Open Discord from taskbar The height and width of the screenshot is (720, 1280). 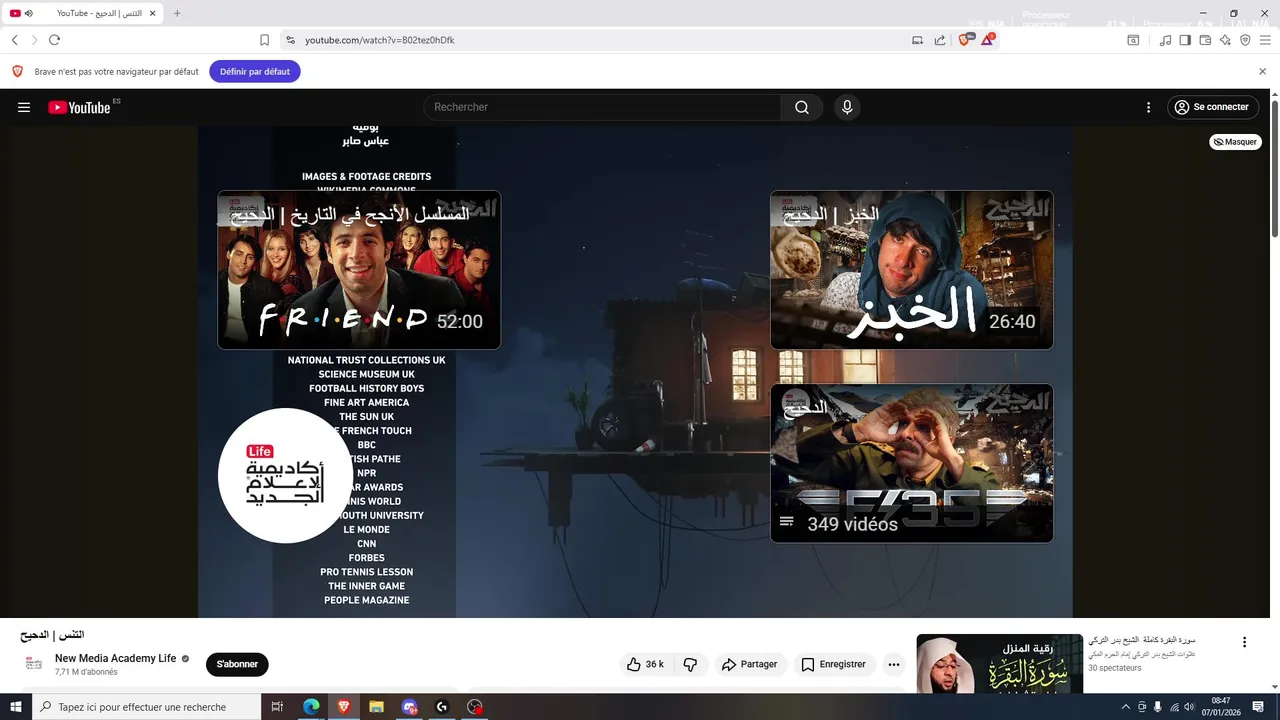click(409, 707)
